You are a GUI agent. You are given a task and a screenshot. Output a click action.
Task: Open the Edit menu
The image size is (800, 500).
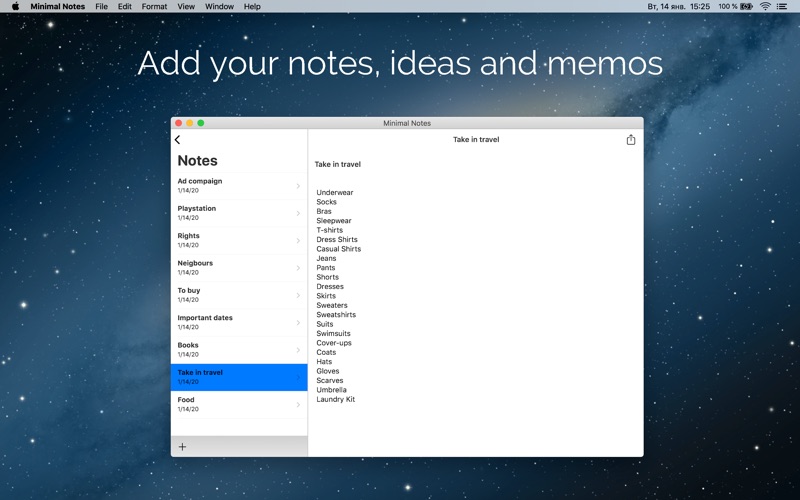pos(124,6)
